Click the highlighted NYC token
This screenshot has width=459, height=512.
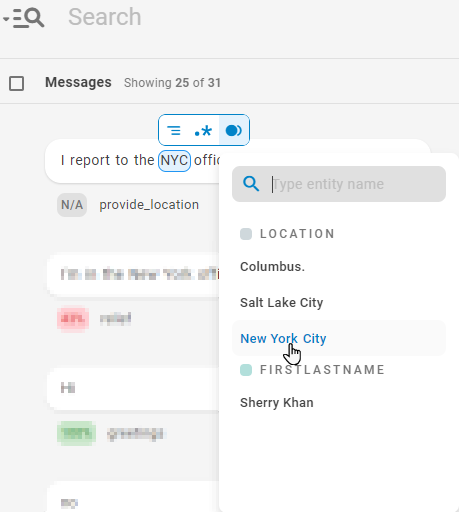tap(174, 161)
